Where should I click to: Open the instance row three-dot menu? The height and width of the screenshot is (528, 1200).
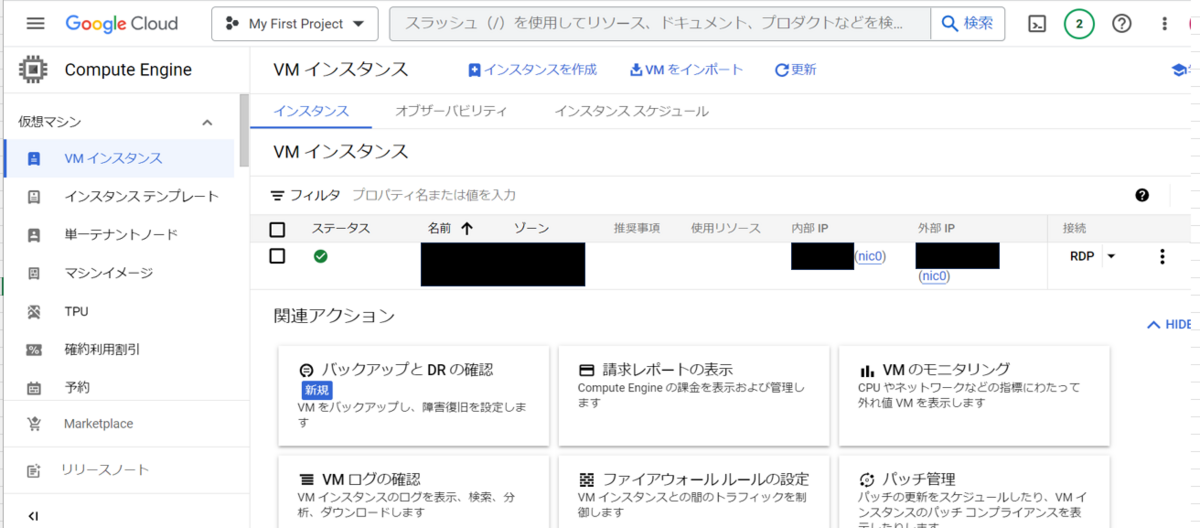(x=1162, y=256)
